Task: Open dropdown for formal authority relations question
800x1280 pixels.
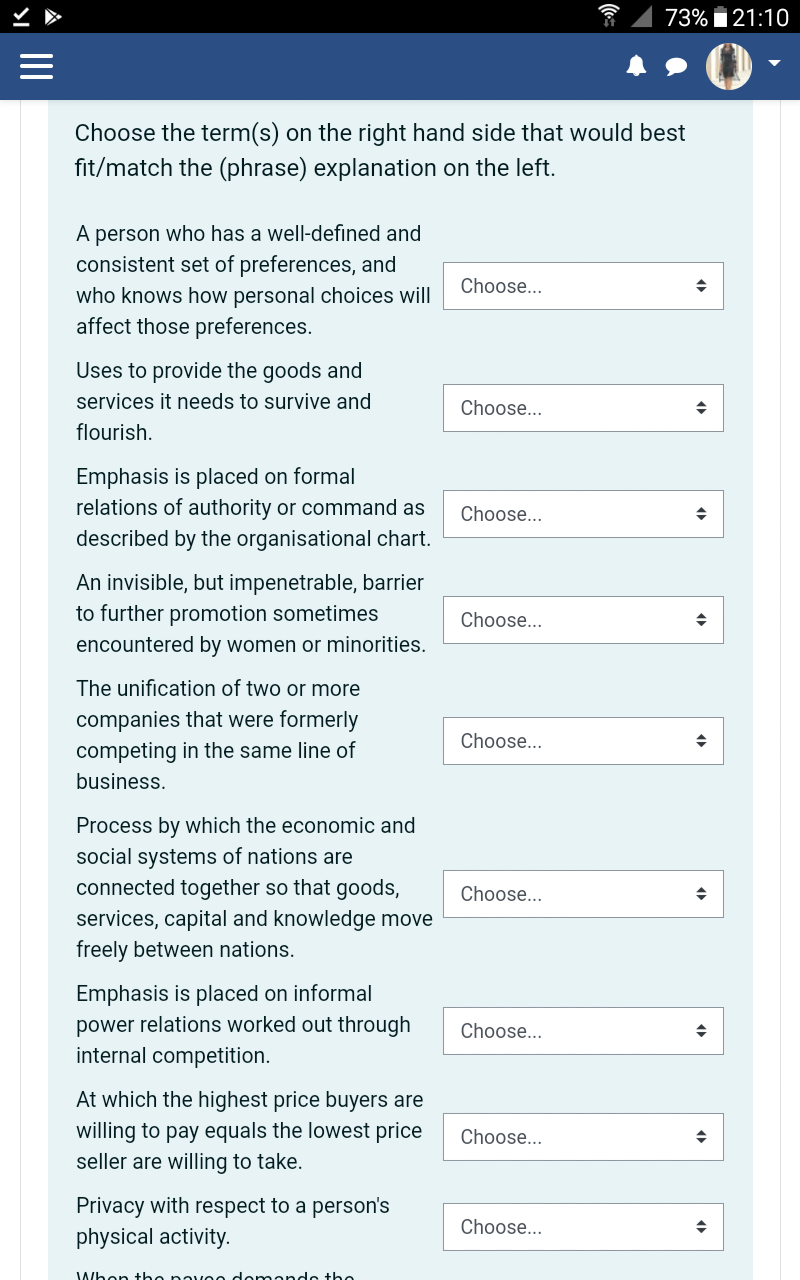Action: (x=583, y=513)
